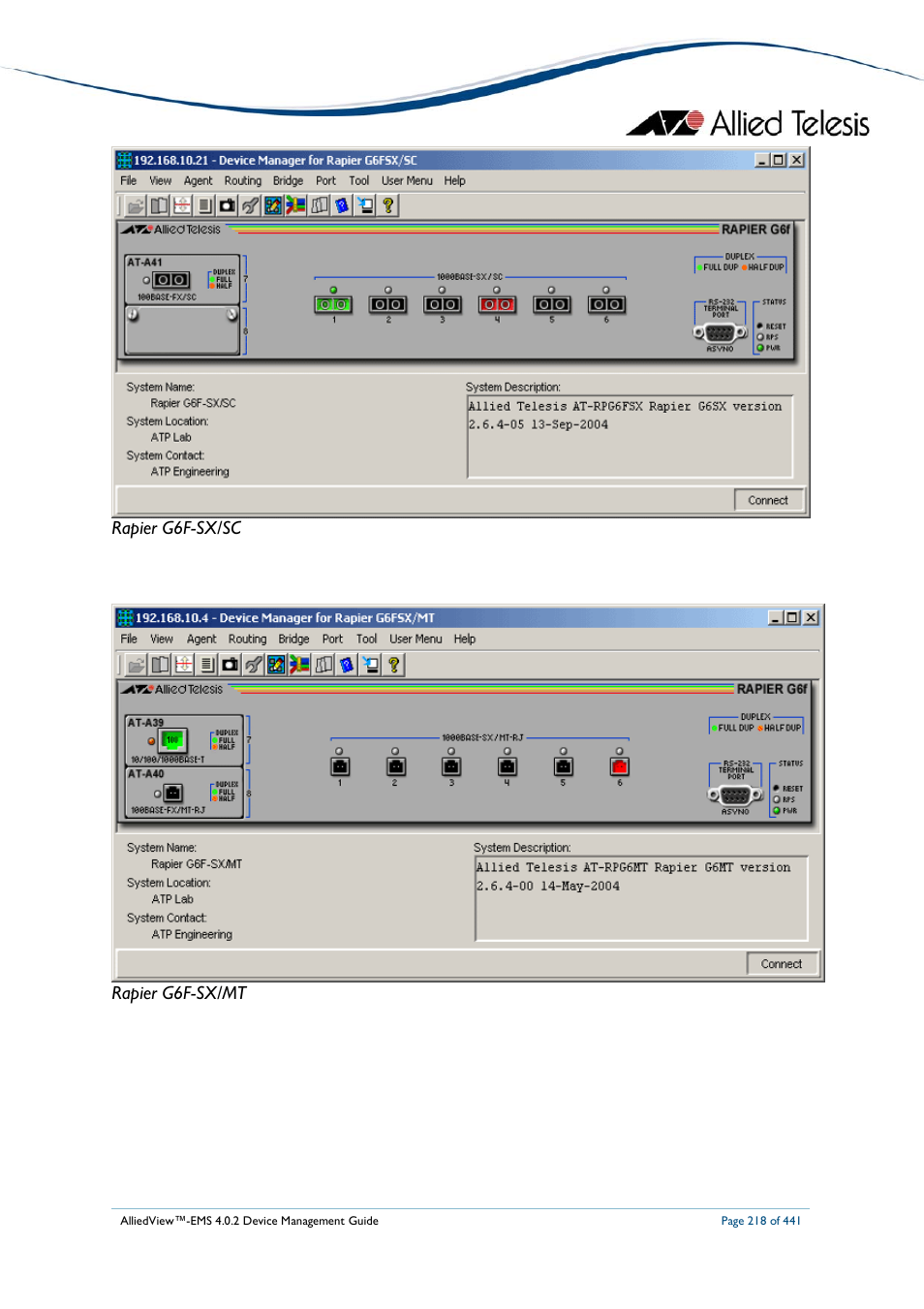This screenshot has width=924, height=1309.
Task: Close the G6FSX/MT Device Manager window
Action: point(811,617)
